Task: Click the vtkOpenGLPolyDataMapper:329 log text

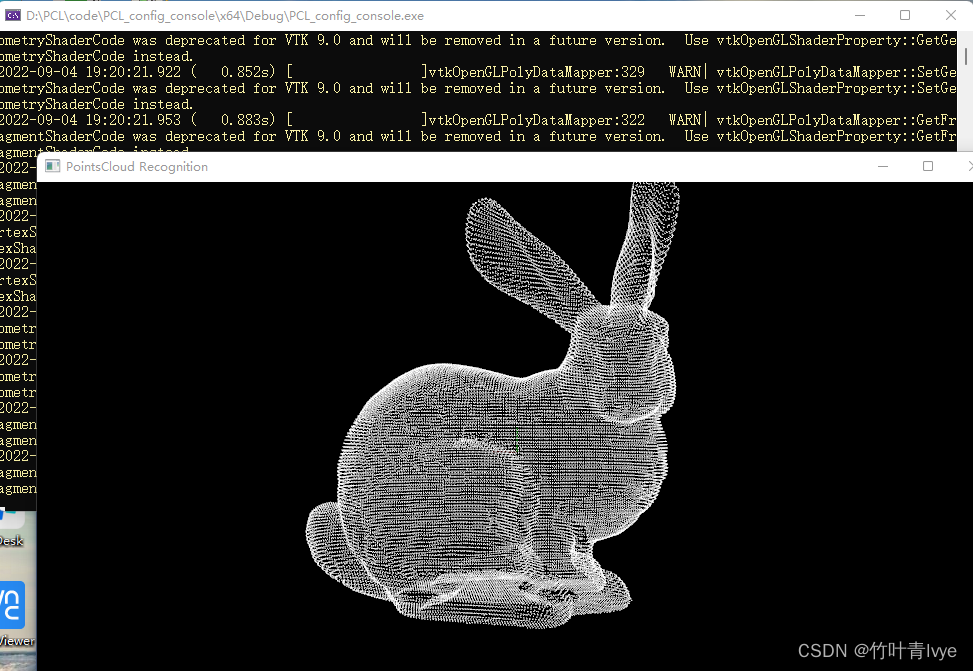Action: [x=537, y=72]
